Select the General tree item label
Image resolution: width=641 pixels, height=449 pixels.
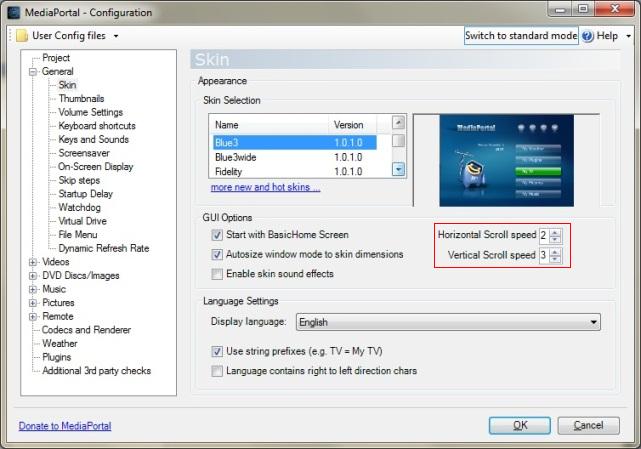point(58,72)
